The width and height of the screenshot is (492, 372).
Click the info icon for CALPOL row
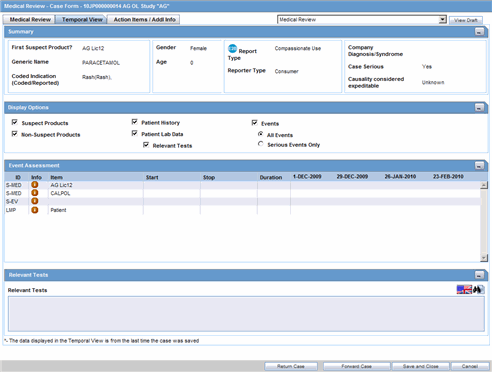35,193
